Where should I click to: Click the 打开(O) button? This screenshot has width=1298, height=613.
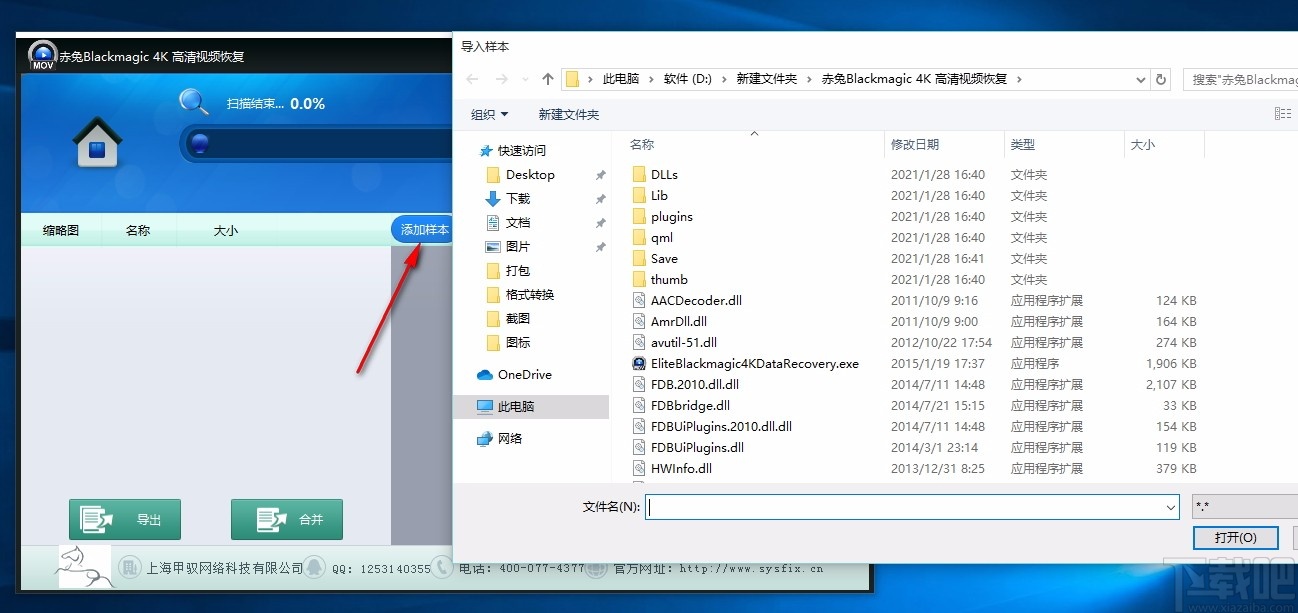tap(1236, 538)
